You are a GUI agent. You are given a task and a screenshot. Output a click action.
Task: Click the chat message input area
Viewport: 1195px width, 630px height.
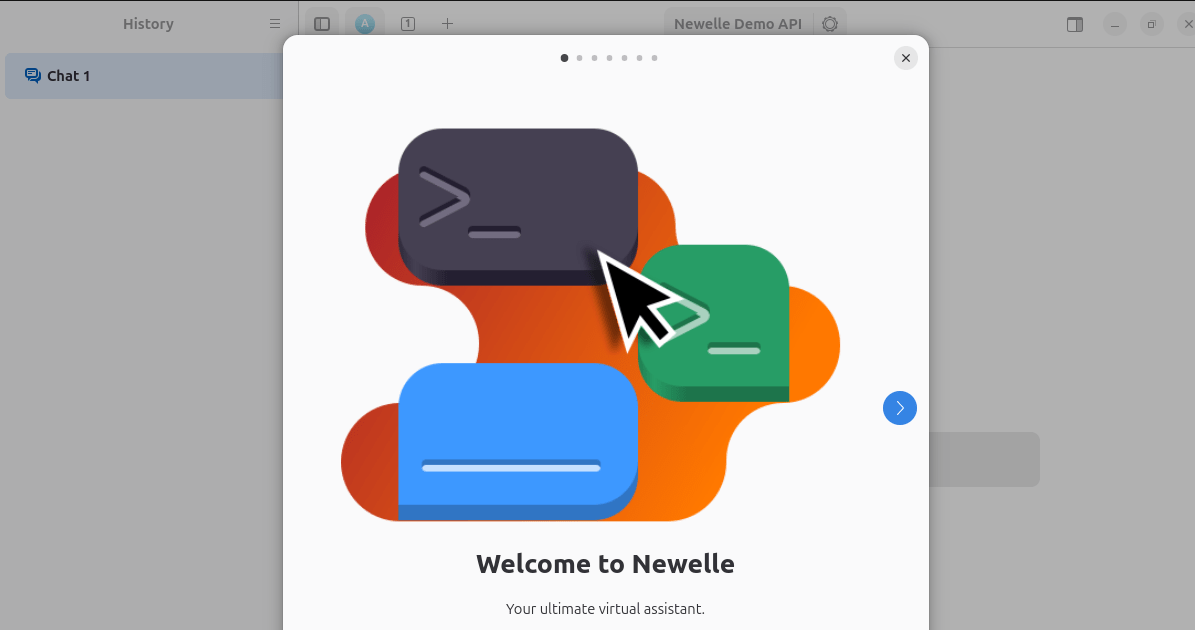pos(985,459)
